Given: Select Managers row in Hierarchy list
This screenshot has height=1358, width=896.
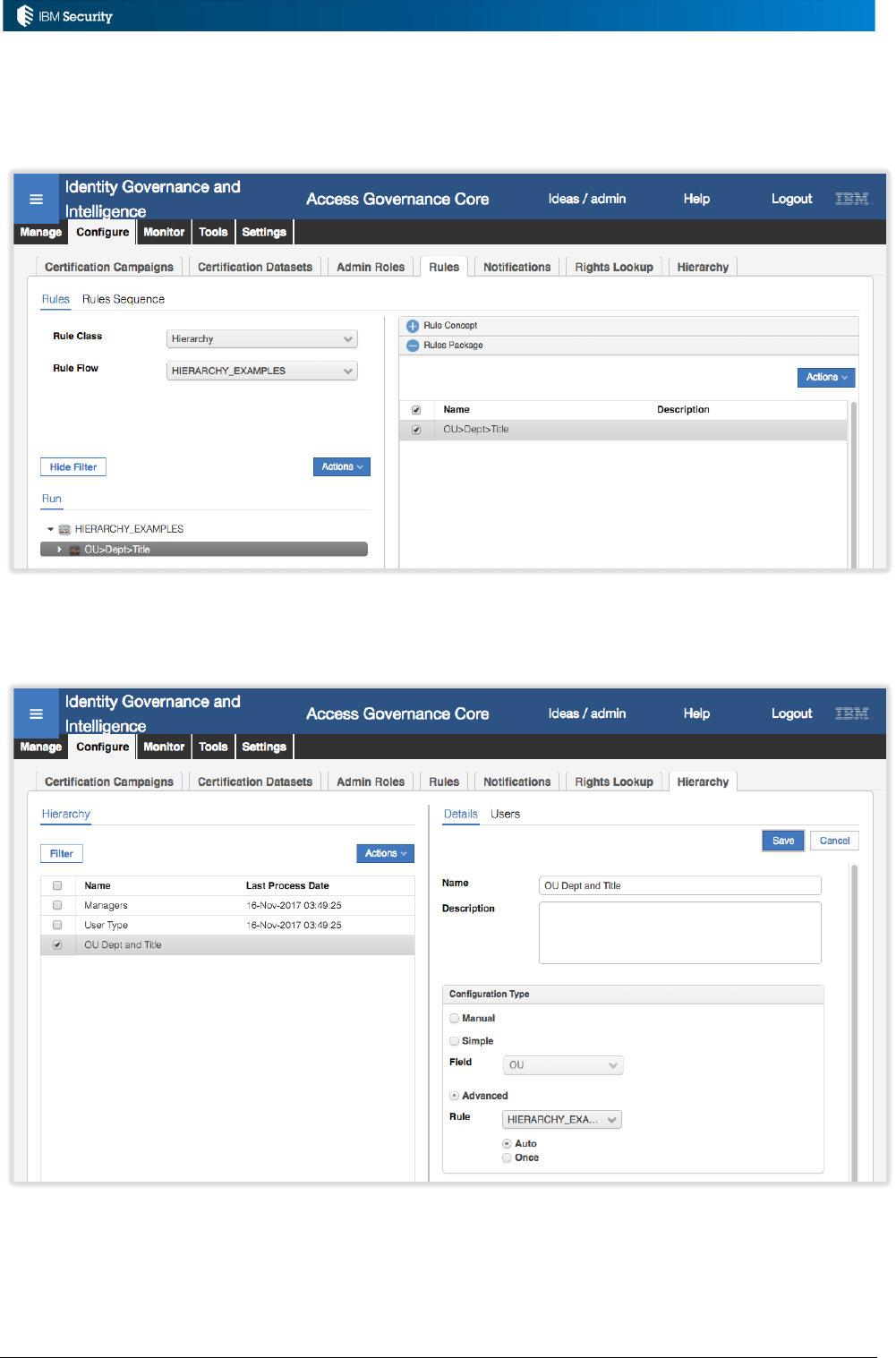Looking at the screenshot, I should pyautogui.click(x=227, y=905).
